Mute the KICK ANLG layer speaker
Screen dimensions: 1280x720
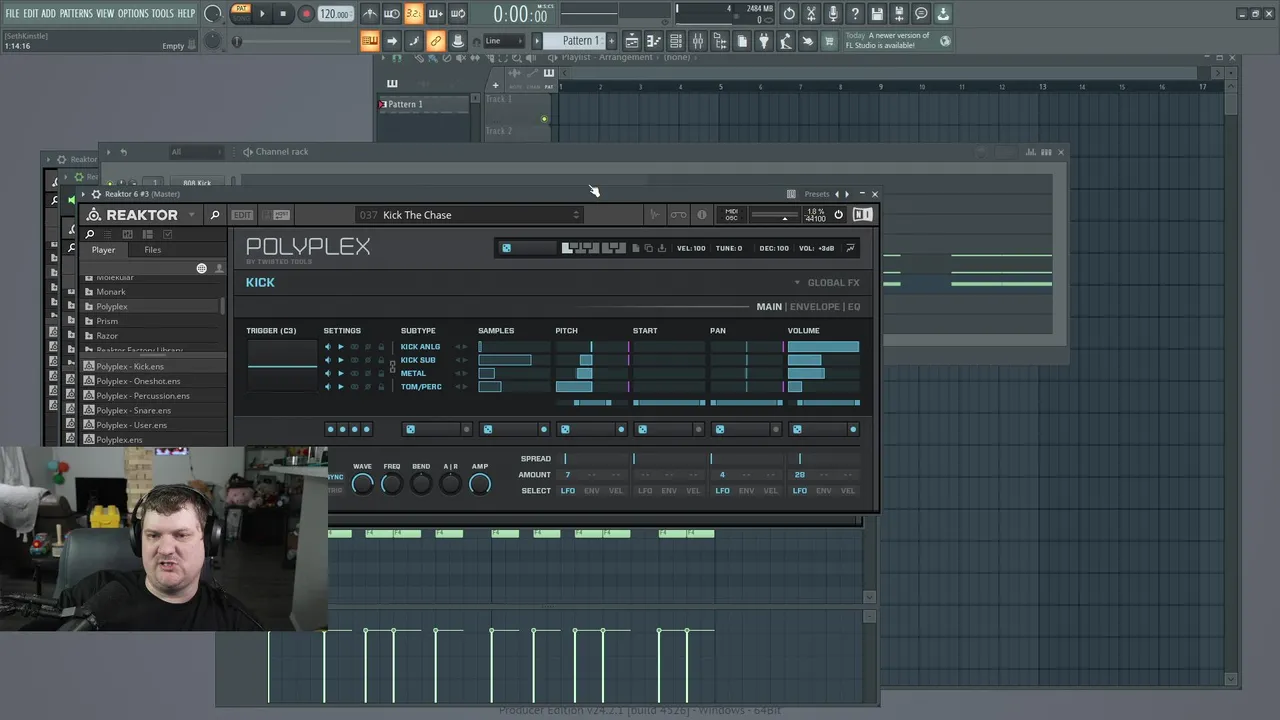click(x=327, y=347)
